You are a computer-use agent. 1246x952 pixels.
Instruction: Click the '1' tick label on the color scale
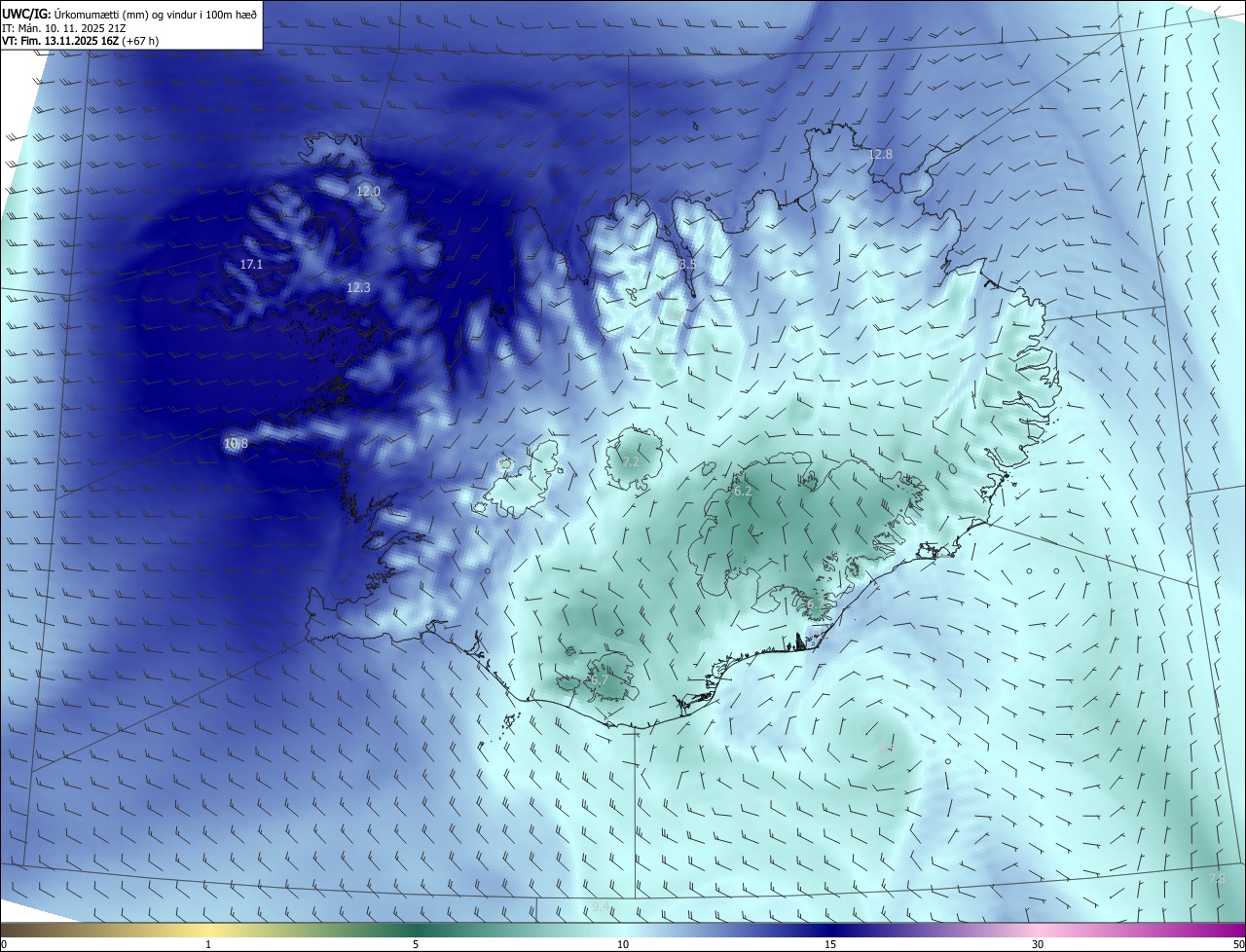[x=208, y=944]
